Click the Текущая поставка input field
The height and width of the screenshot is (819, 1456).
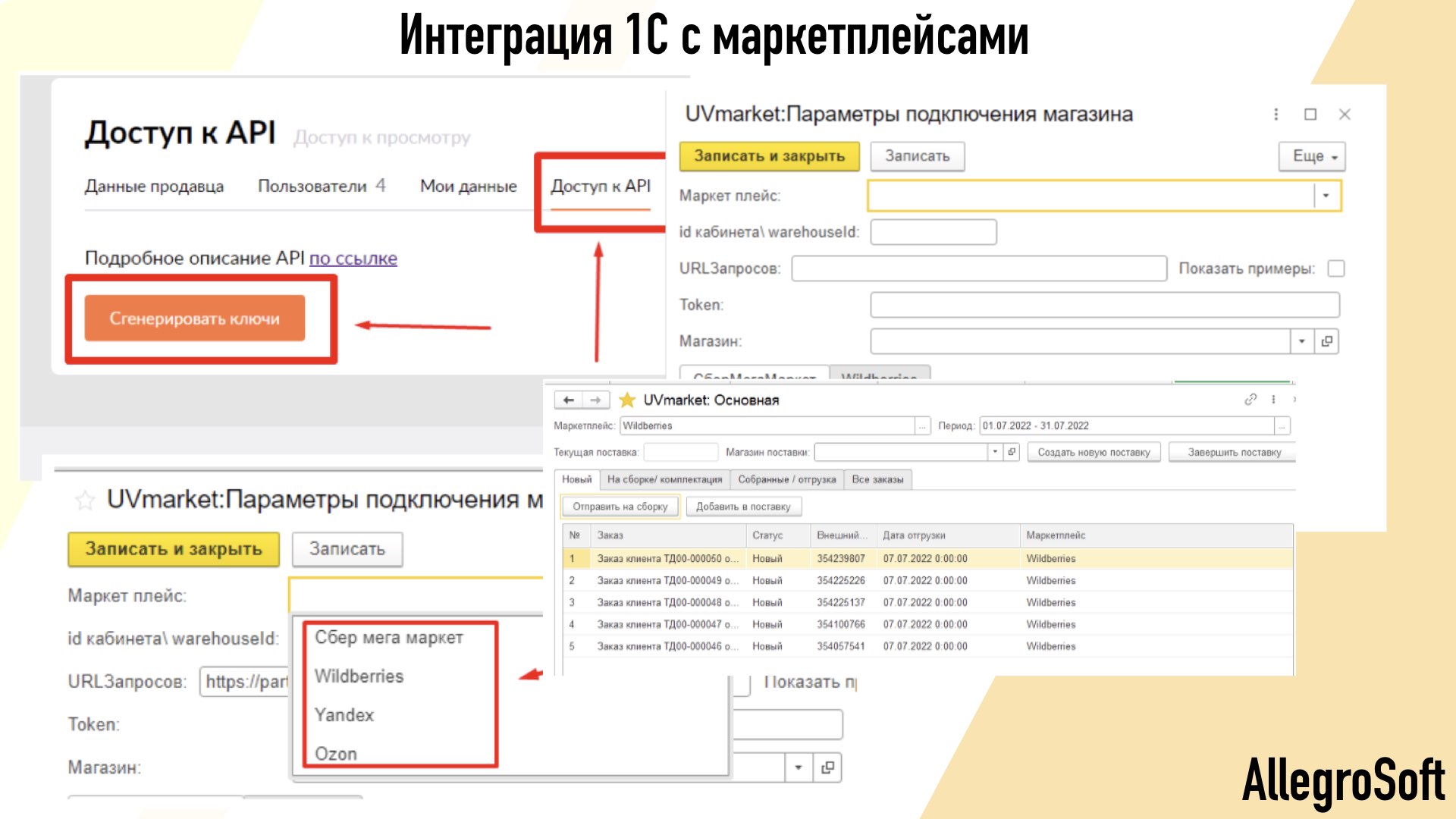coord(680,452)
